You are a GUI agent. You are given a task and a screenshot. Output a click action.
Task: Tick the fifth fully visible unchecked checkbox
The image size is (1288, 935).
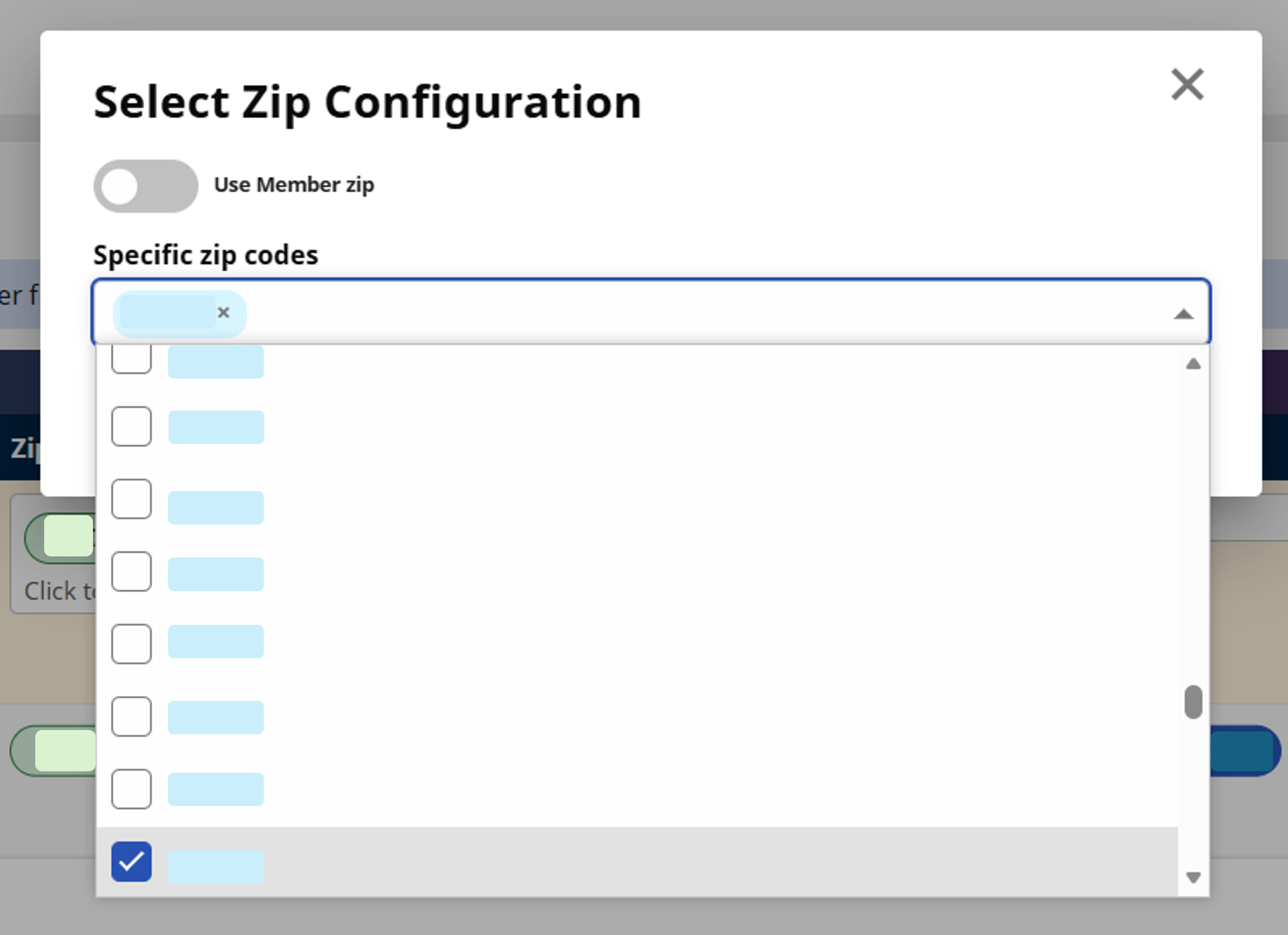pos(131,717)
